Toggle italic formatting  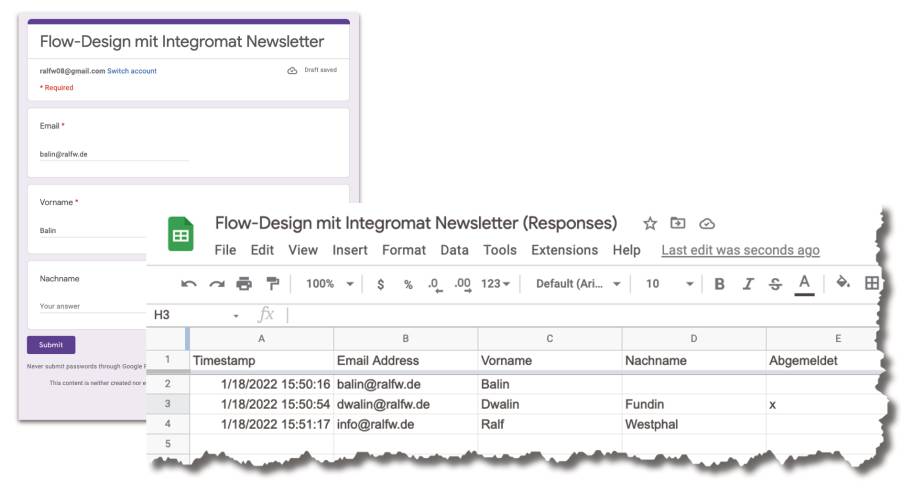point(748,284)
